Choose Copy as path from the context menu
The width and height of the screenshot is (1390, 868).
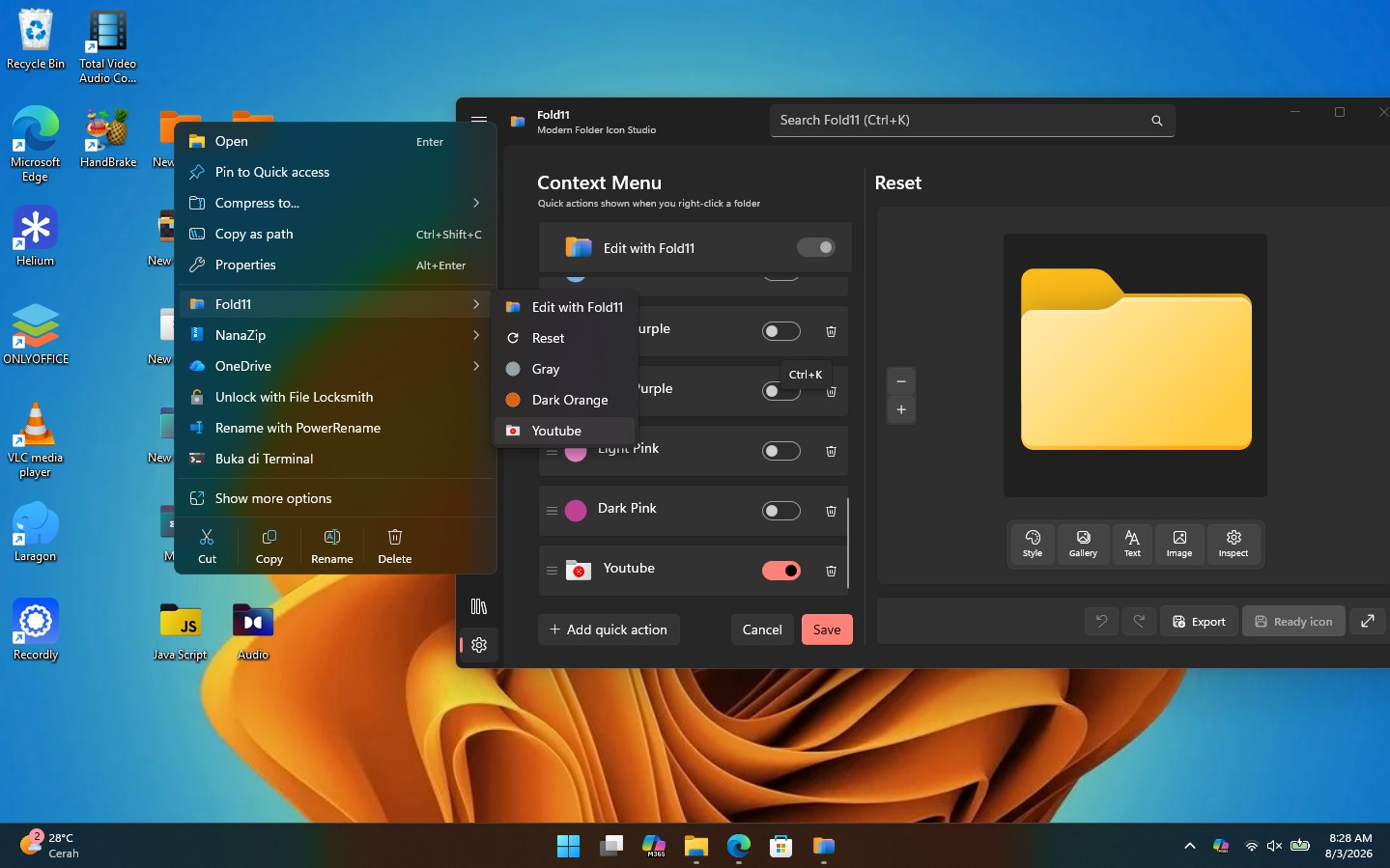(x=335, y=234)
